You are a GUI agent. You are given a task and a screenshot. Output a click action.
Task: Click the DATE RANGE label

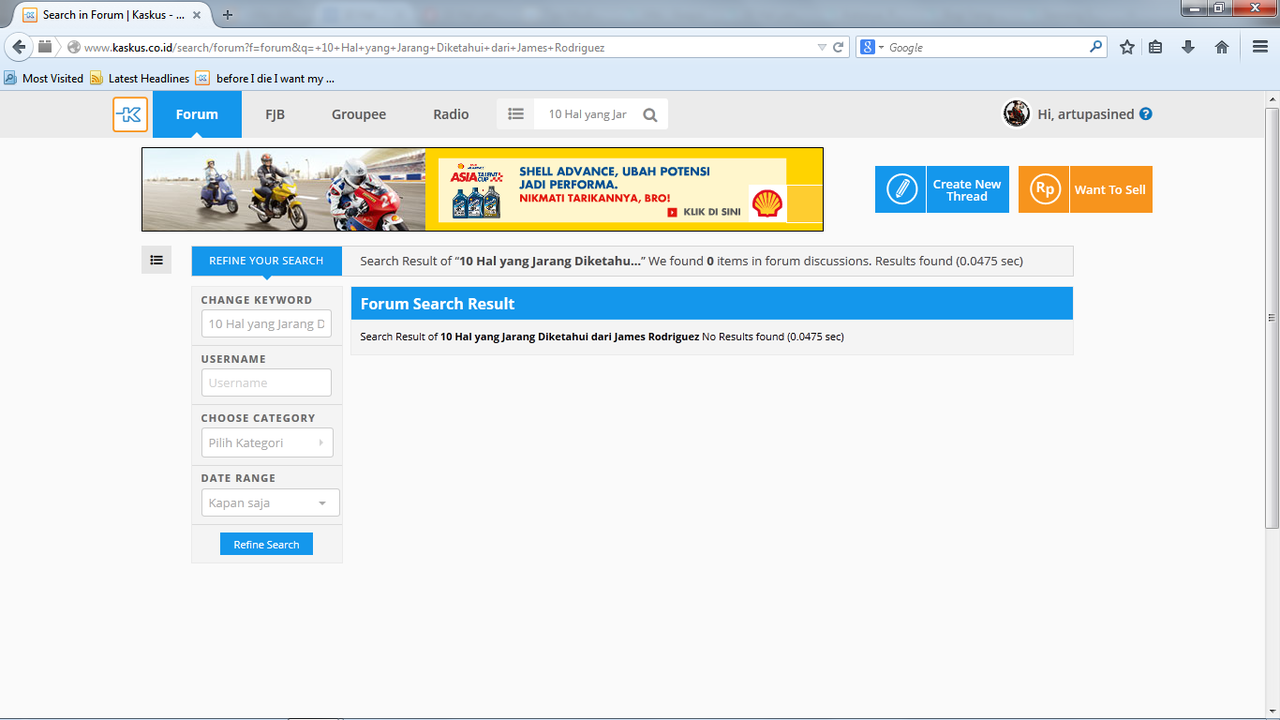coord(238,478)
